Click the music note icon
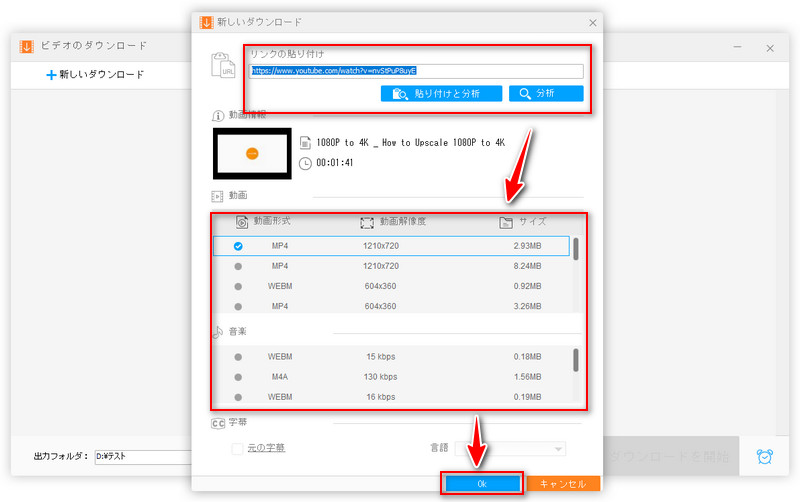 (x=218, y=332)
